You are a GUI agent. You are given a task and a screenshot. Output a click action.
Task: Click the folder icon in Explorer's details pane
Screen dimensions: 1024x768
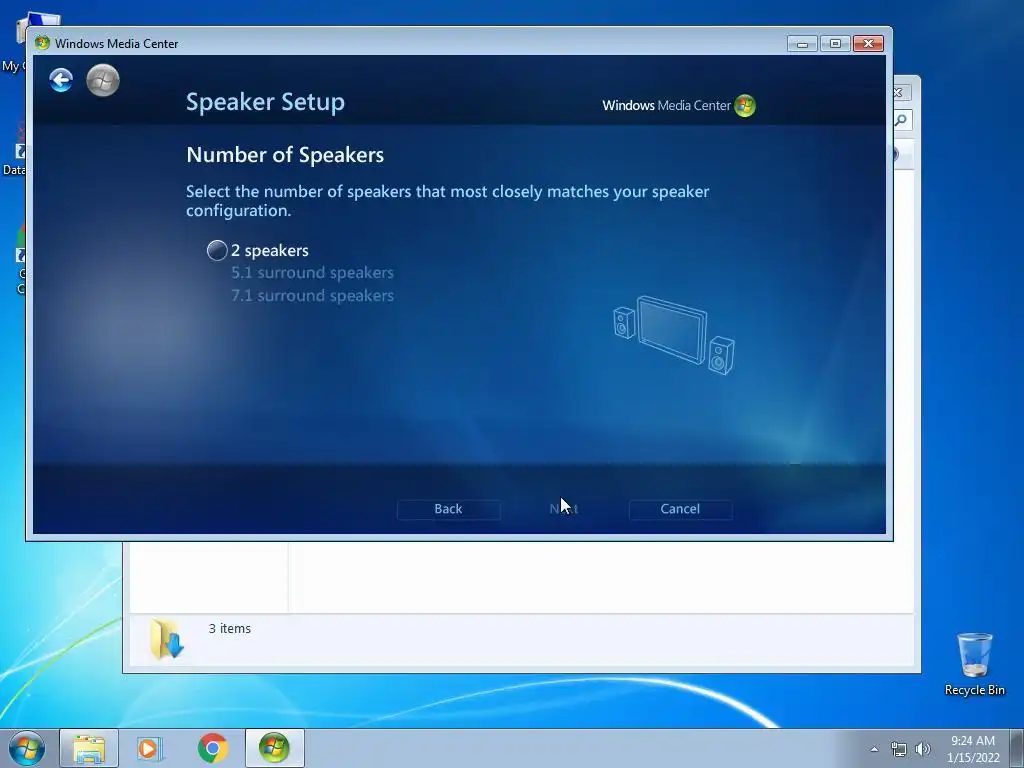(x=166, y=639)
